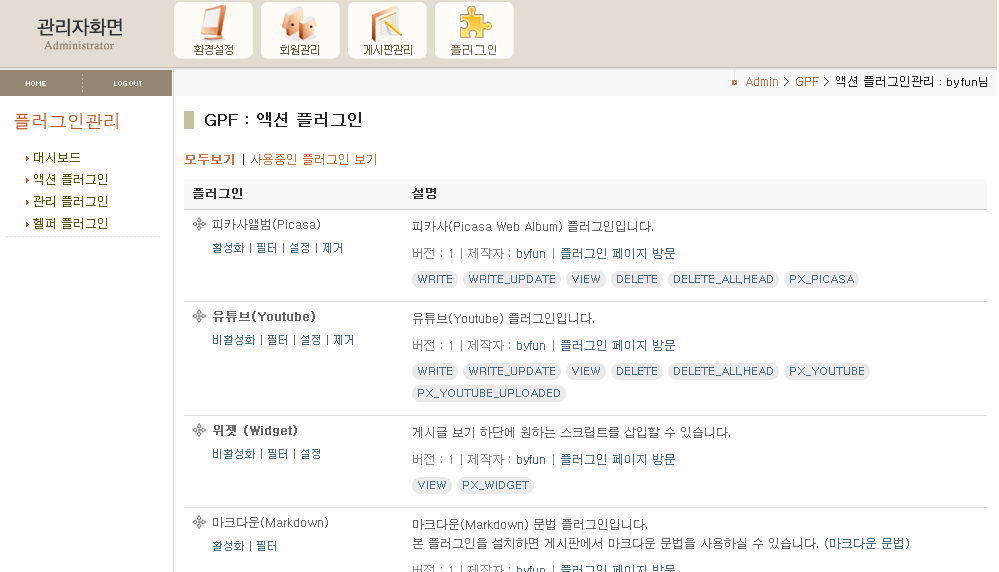This screenshot has height=572, width=999.
Task: Click the PX_PICASA tag
Action: click(x=821, y=279)
